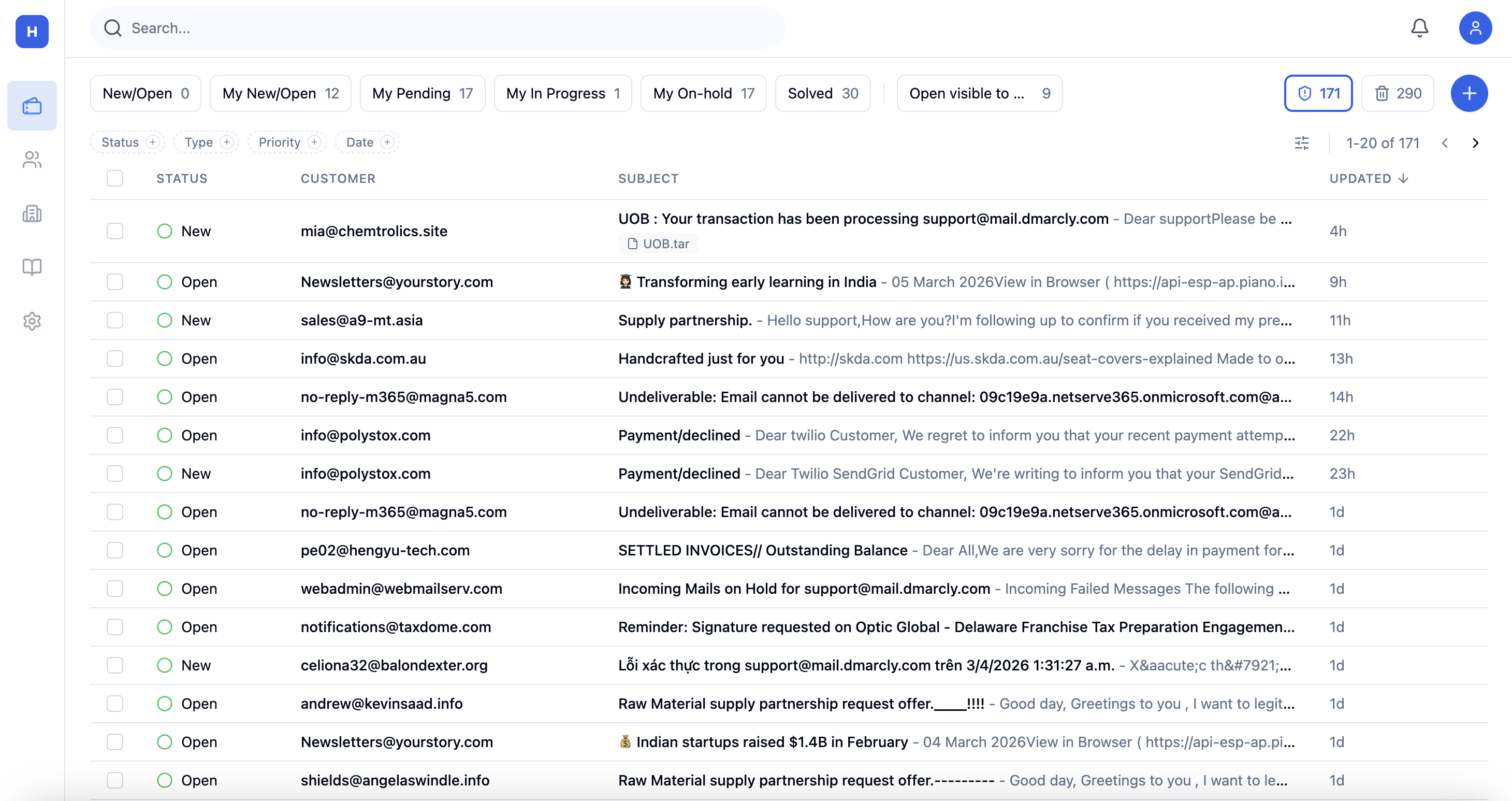Open the My Pending tickets tab
1512x801 pixels.
[422, 93]
